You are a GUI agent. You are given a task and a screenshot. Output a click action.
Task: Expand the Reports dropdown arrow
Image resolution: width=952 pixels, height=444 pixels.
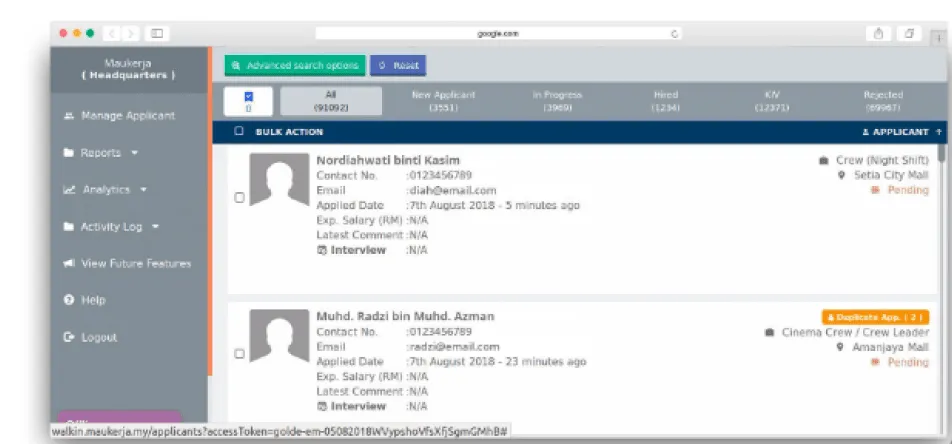click(x=134, y=152)
